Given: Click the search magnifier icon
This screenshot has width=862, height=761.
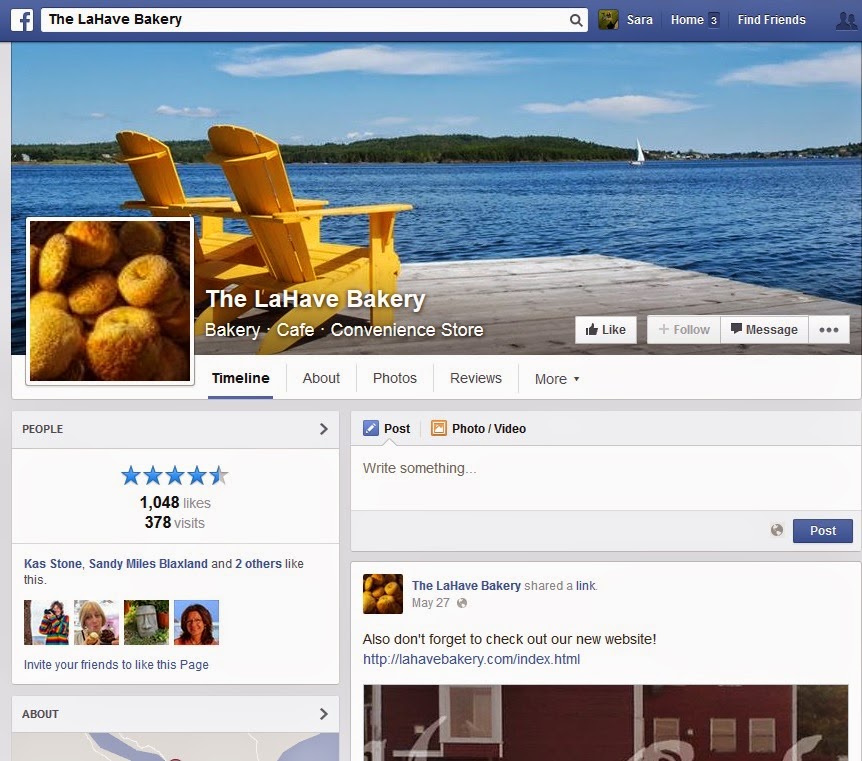Looking at the screenshot, I should tap(576, 20).
